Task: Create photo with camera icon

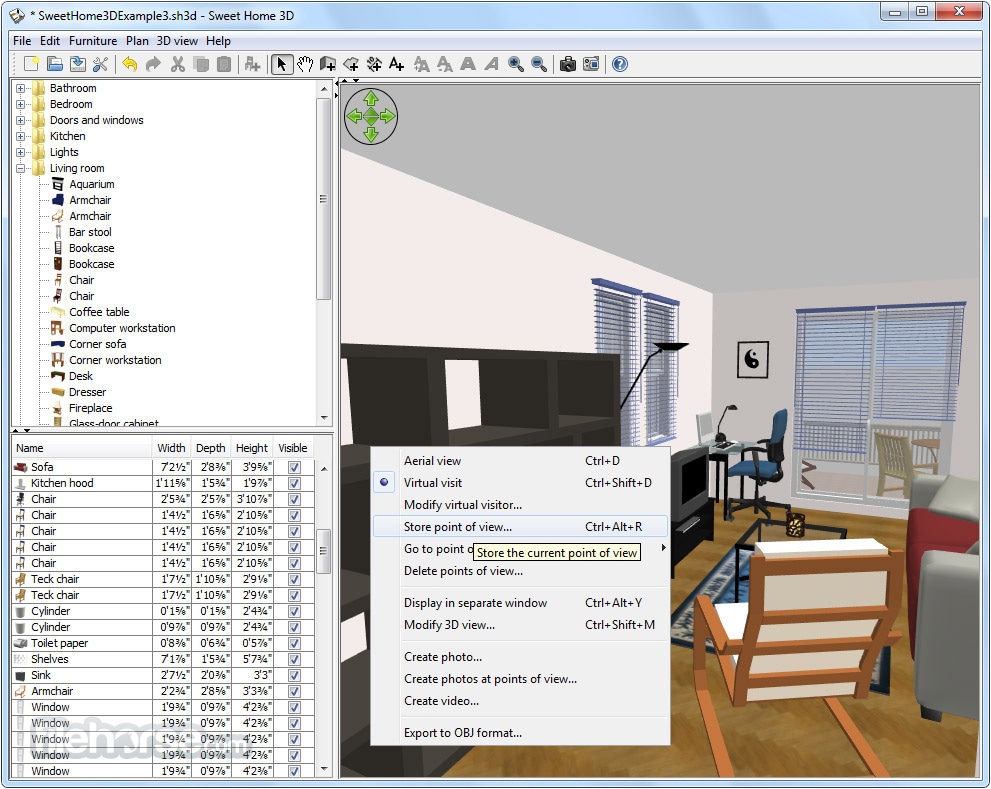Action: (568, 64)
